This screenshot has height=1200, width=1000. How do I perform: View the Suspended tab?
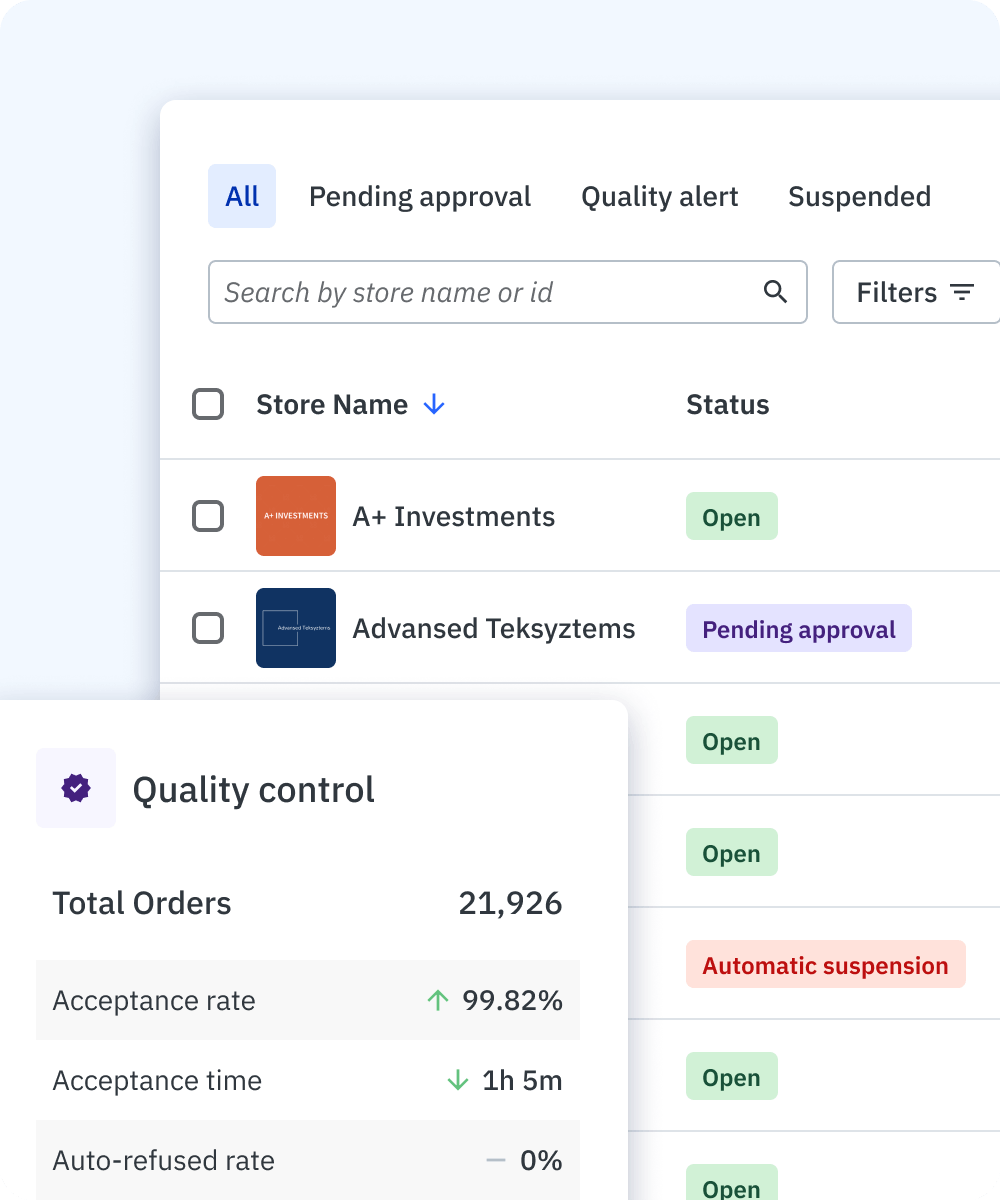coord(860,196)
